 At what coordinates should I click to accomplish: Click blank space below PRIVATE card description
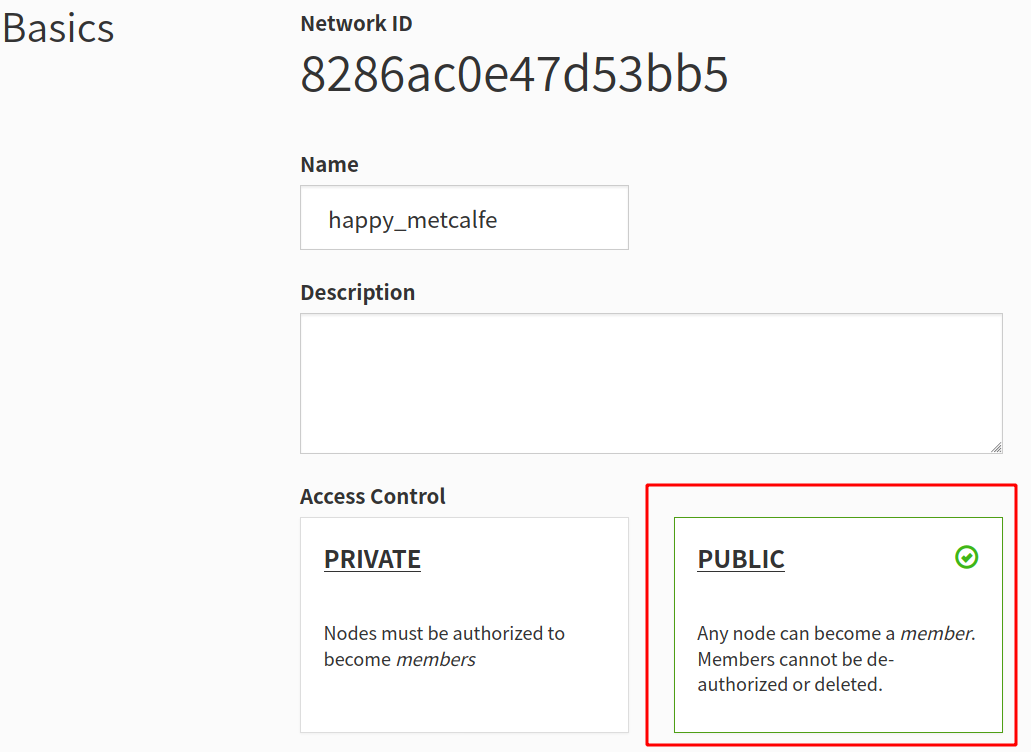click(464, 702)
